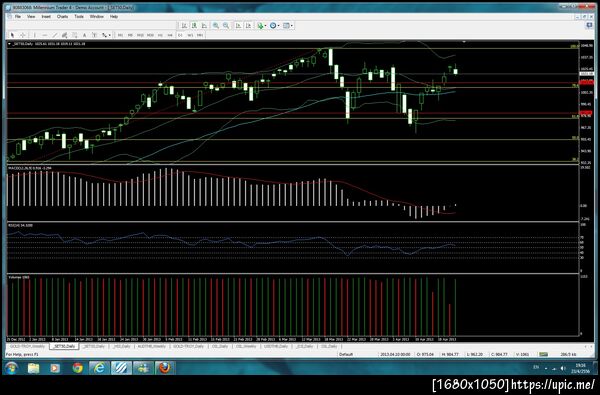Expand the Arrows tool dropdown
Image resolution: width=600 pixels, height=395 pixels.
click(x=109, y=35)
